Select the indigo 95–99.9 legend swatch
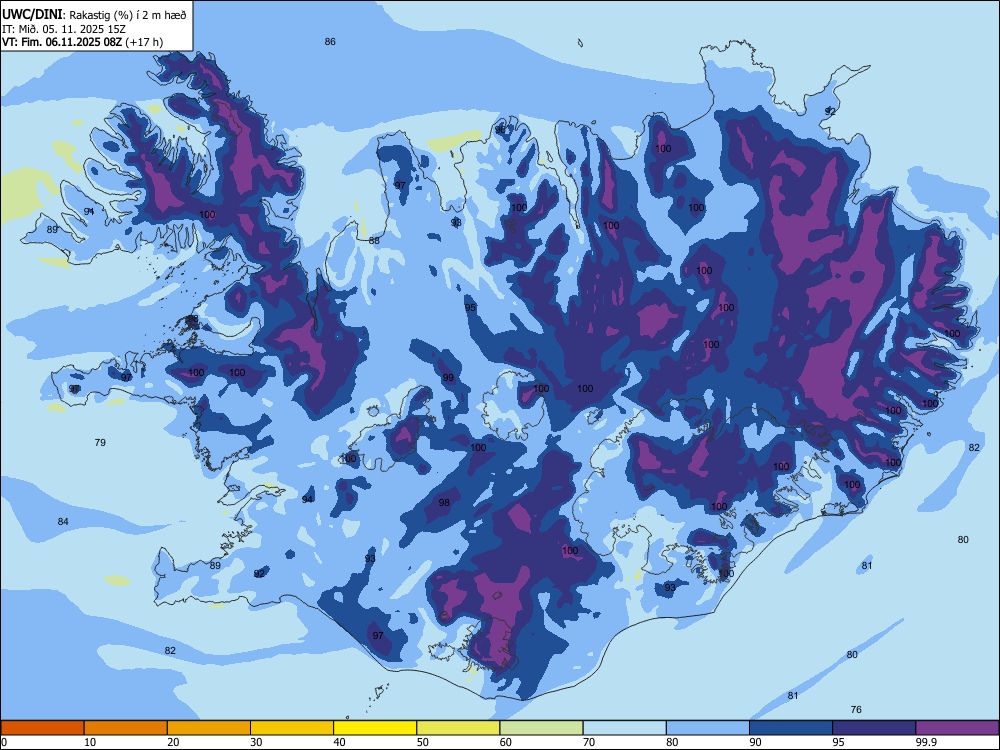The height and width of the screenshot is (750, 1000). (874, 728)
